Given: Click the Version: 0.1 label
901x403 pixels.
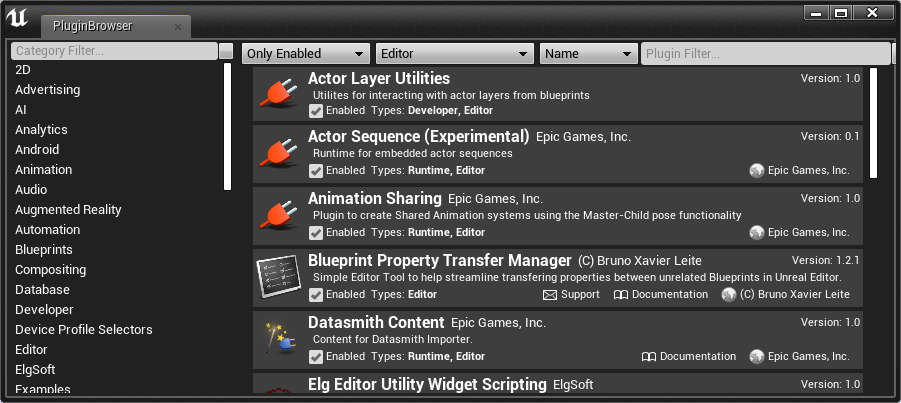Looking at the screenshot, I should point(830,137).
